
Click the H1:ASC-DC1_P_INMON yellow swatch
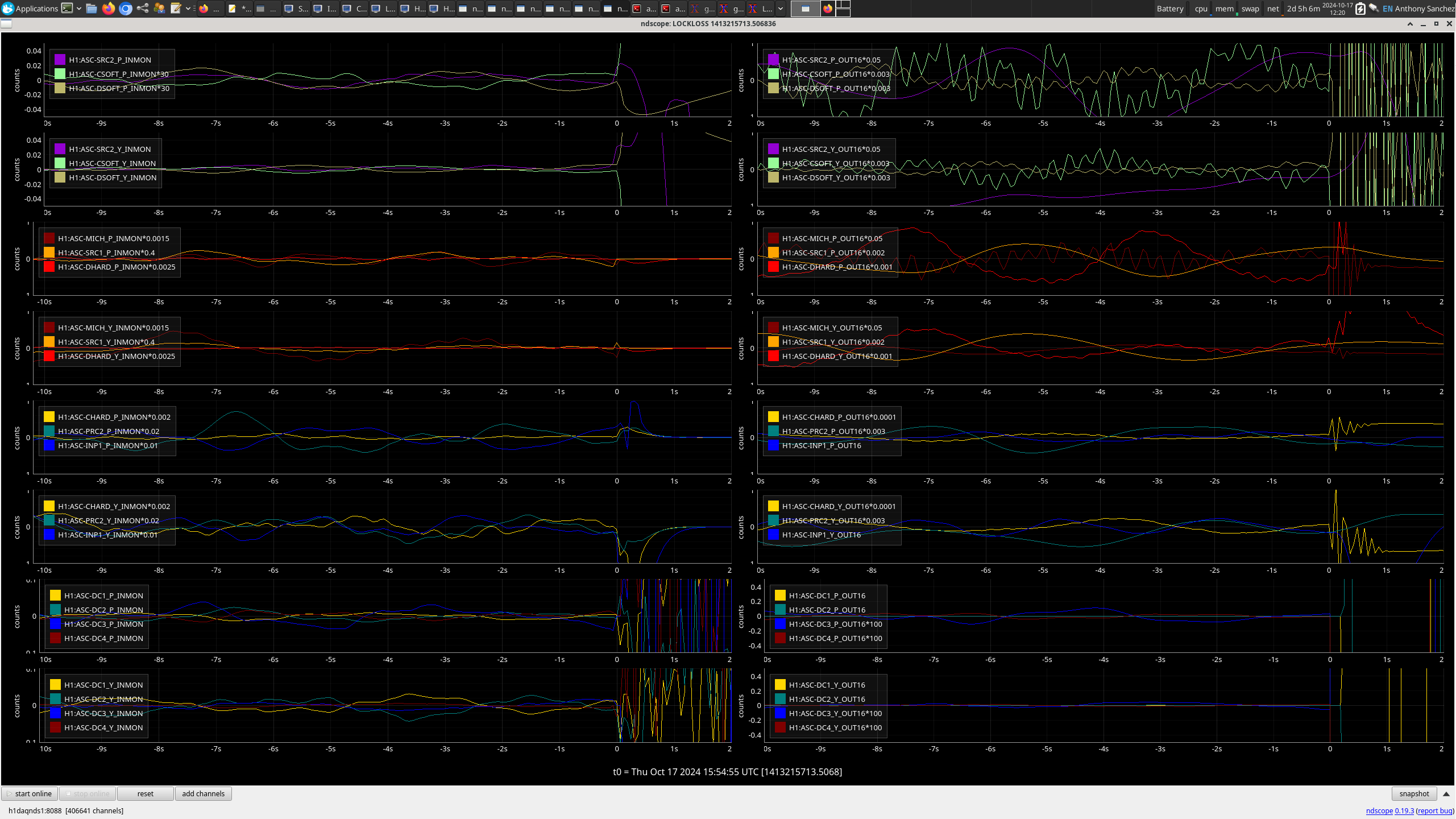(x=56, y=595)
